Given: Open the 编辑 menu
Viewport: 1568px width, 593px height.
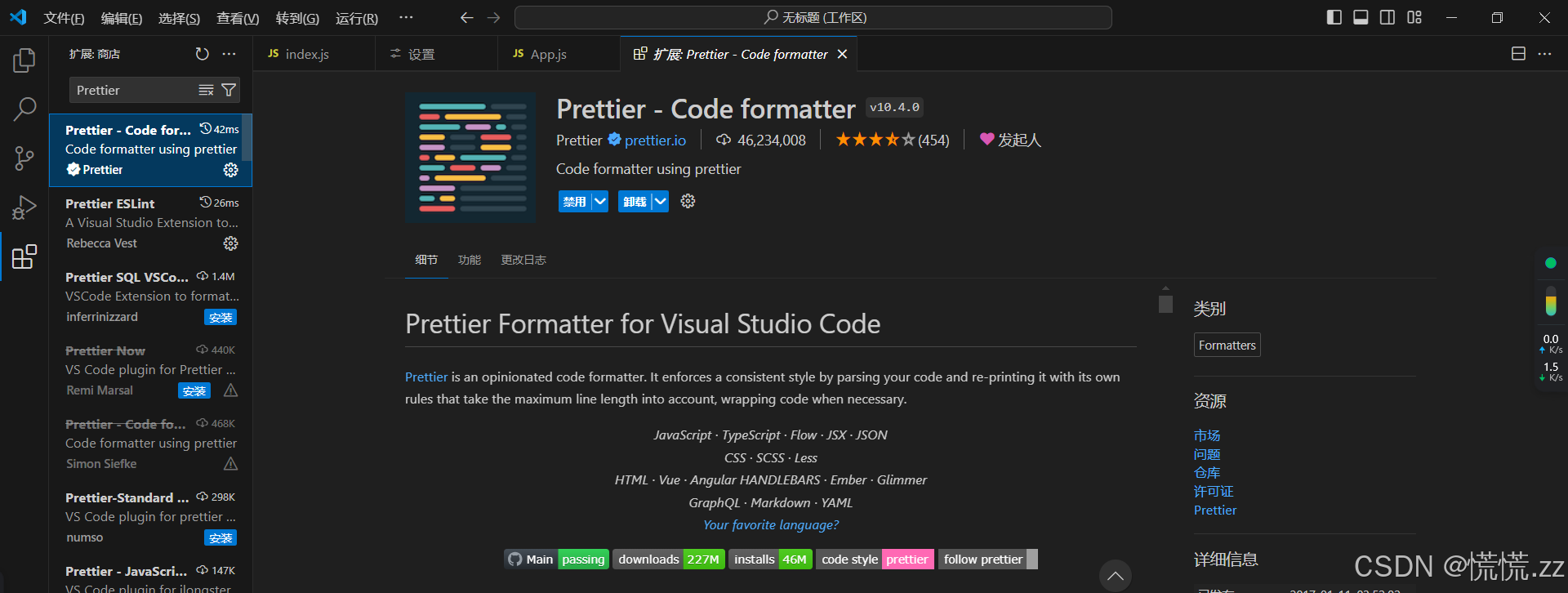Looking at the screenshot, I should pyautogui.click(x=122, y=18).
